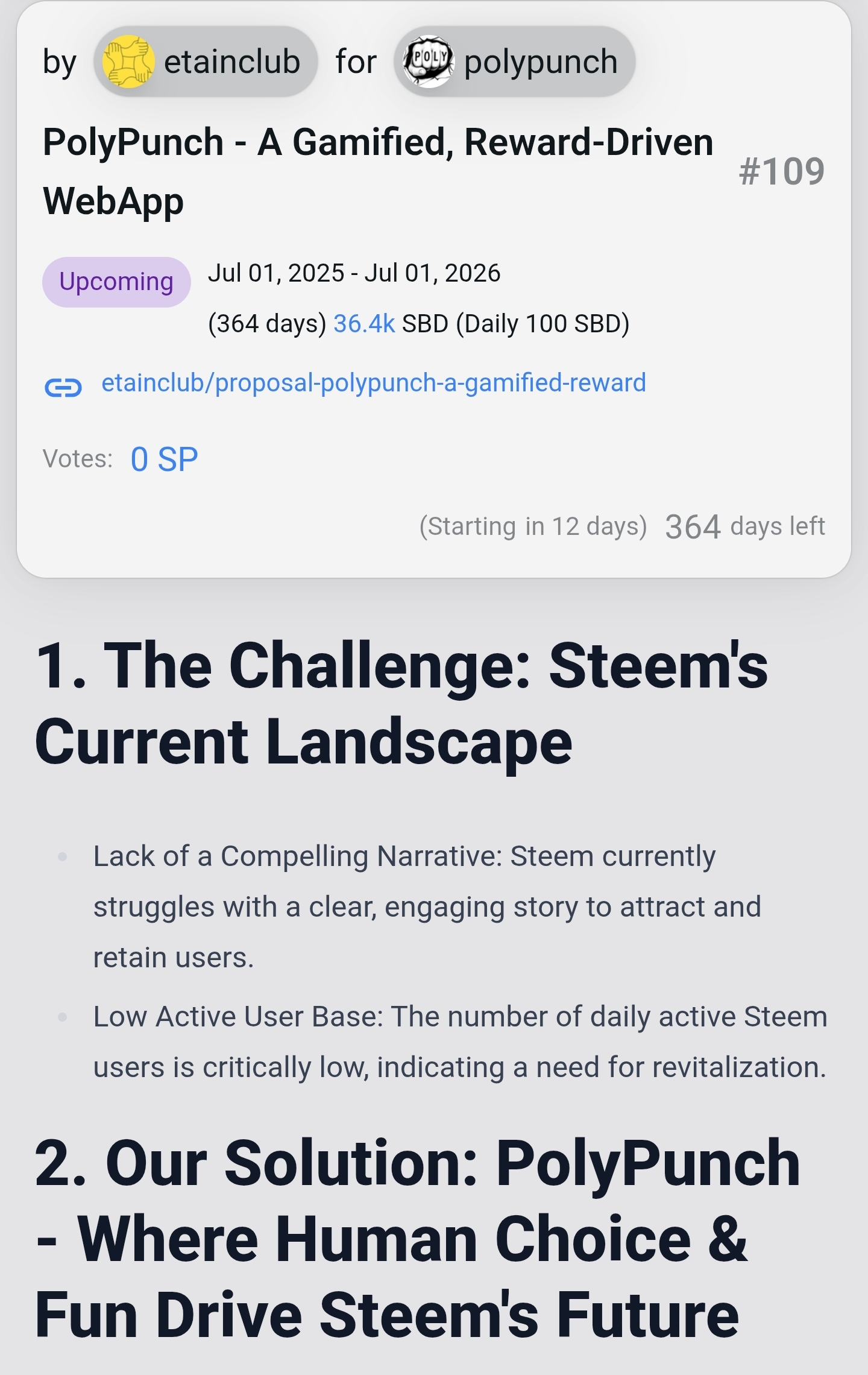
Task: Tap the Our Solution: PolyPunch heading
Action: [417, 1239]
